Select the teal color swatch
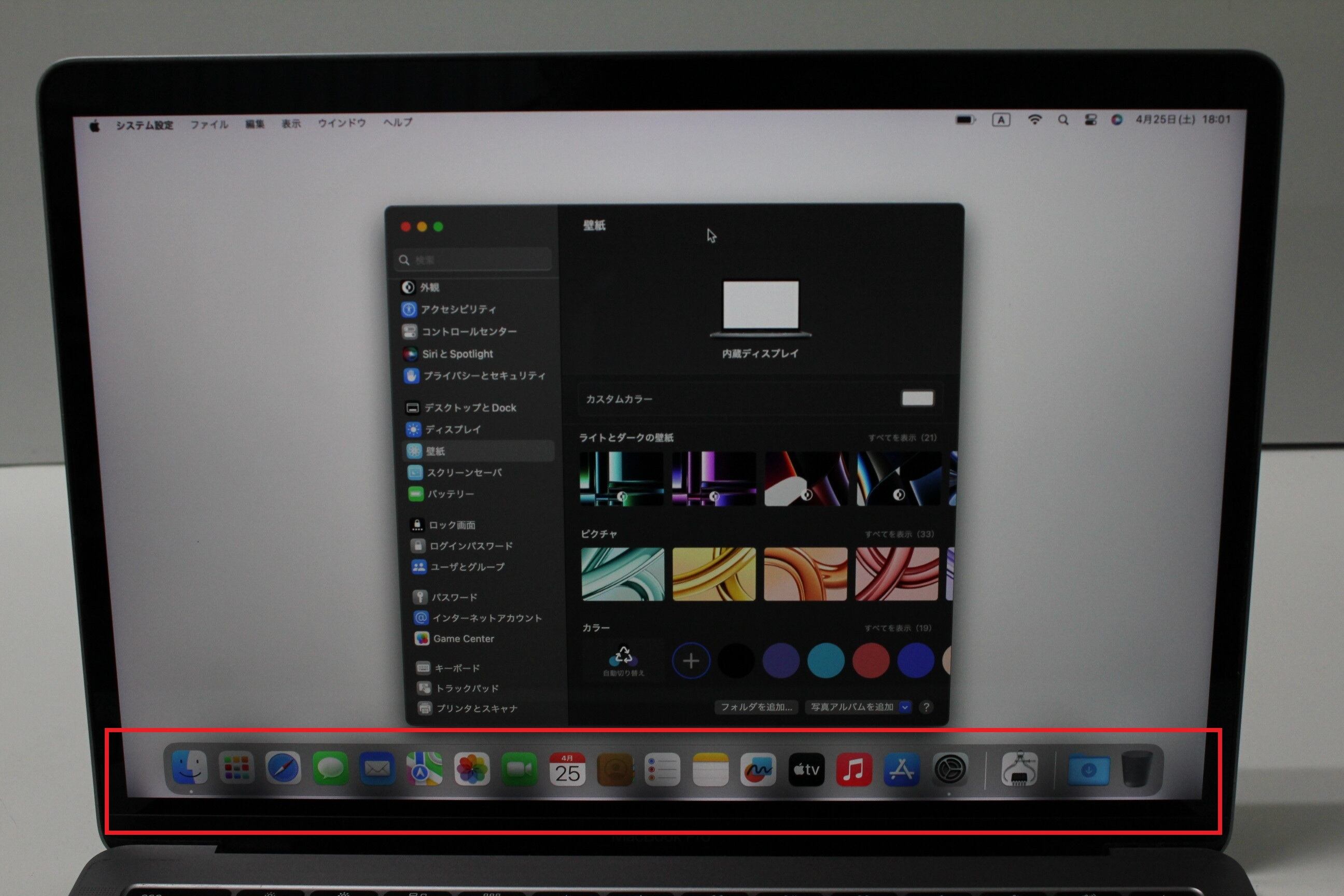Viewport: 1344px width, 896px height. pos(825,660)
